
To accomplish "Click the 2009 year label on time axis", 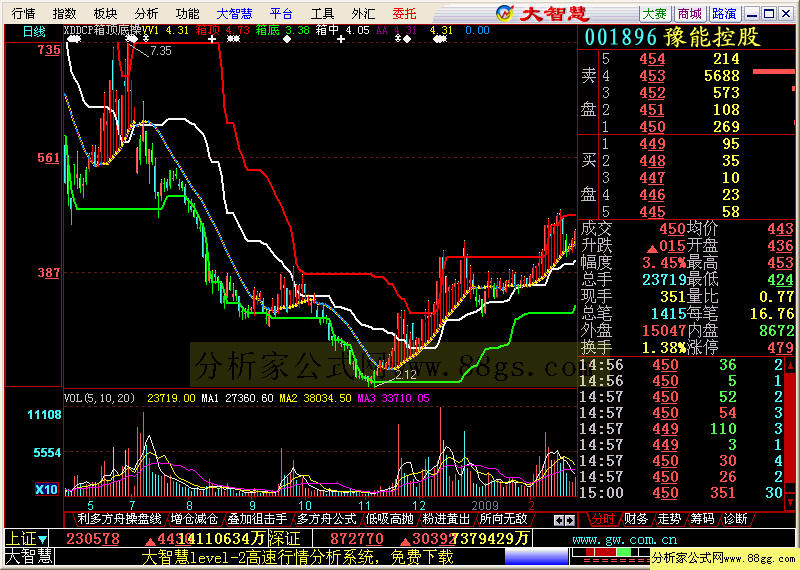I will 485,506.
